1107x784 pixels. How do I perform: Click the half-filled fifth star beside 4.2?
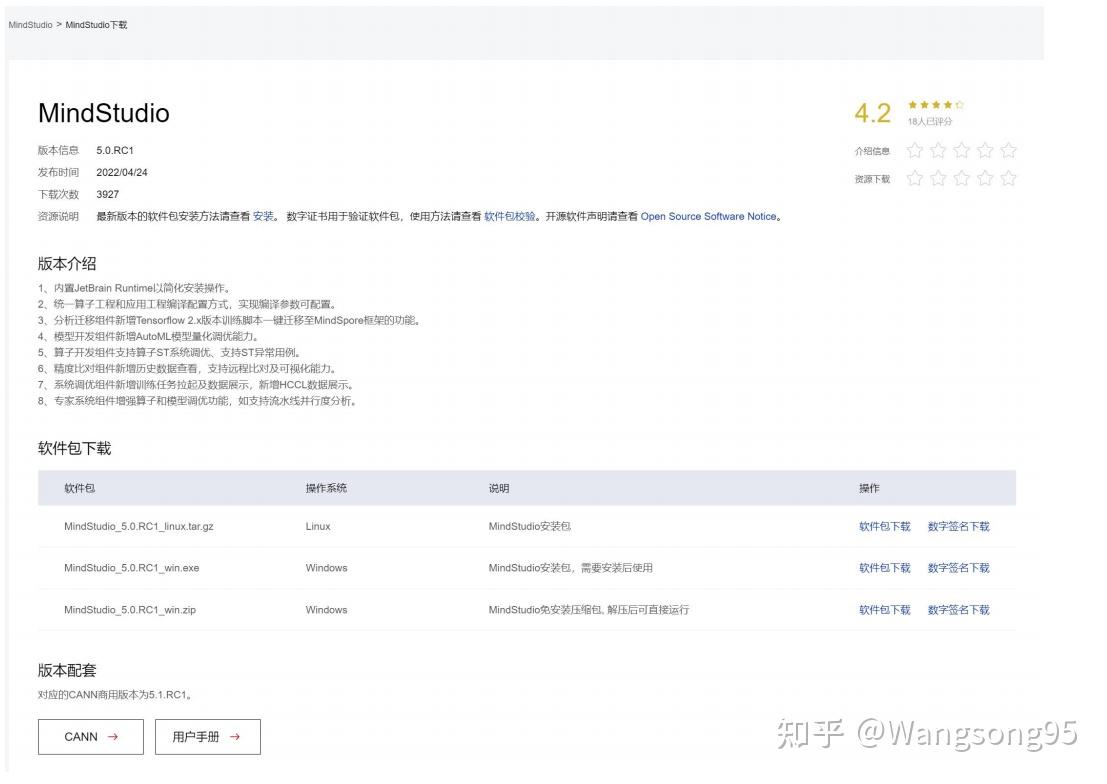point(960,105)
